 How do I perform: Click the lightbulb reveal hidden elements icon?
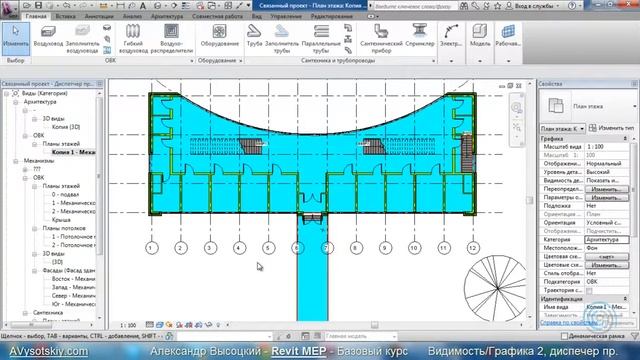(x=218, y=325)
